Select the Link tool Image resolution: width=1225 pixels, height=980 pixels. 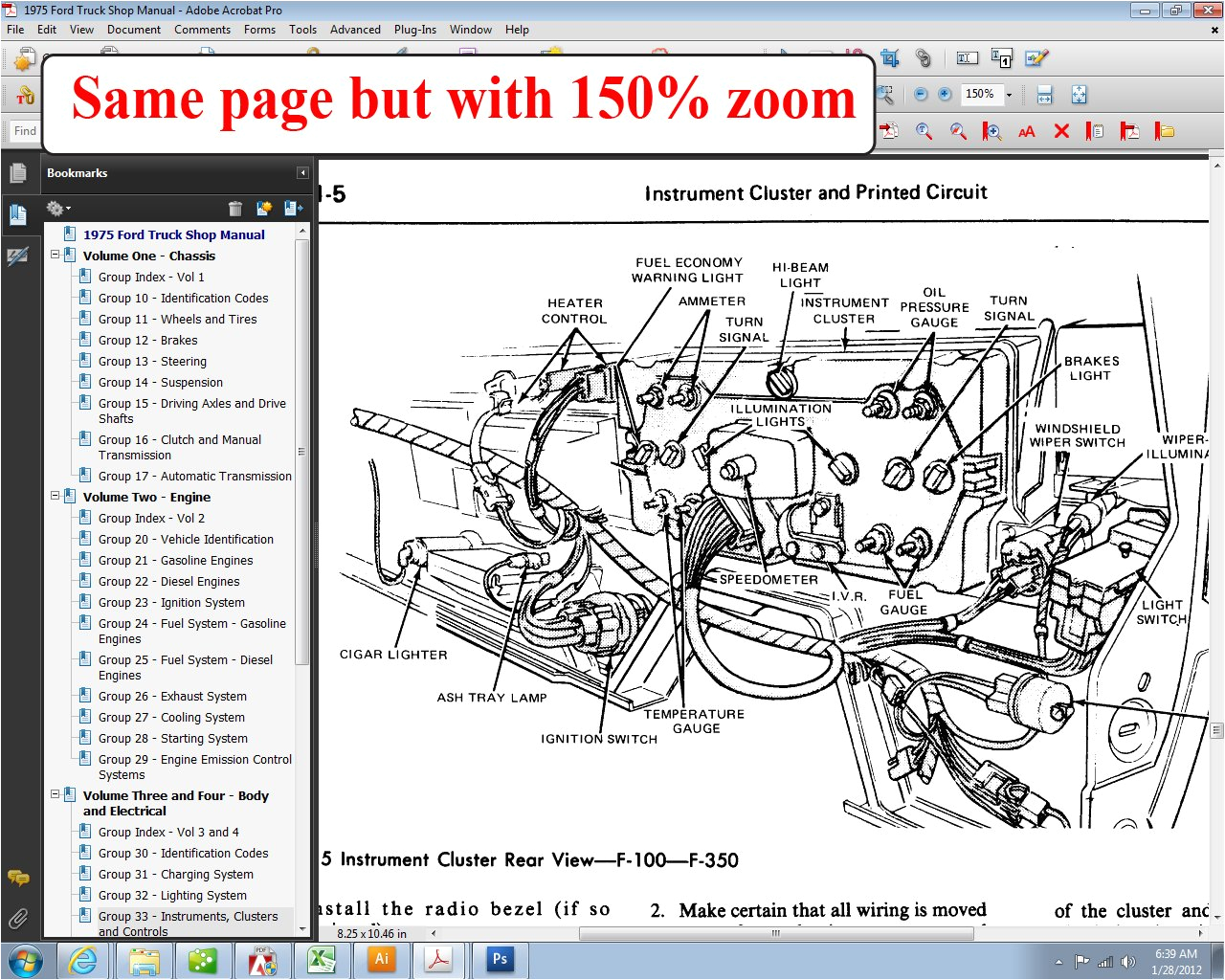924,57
